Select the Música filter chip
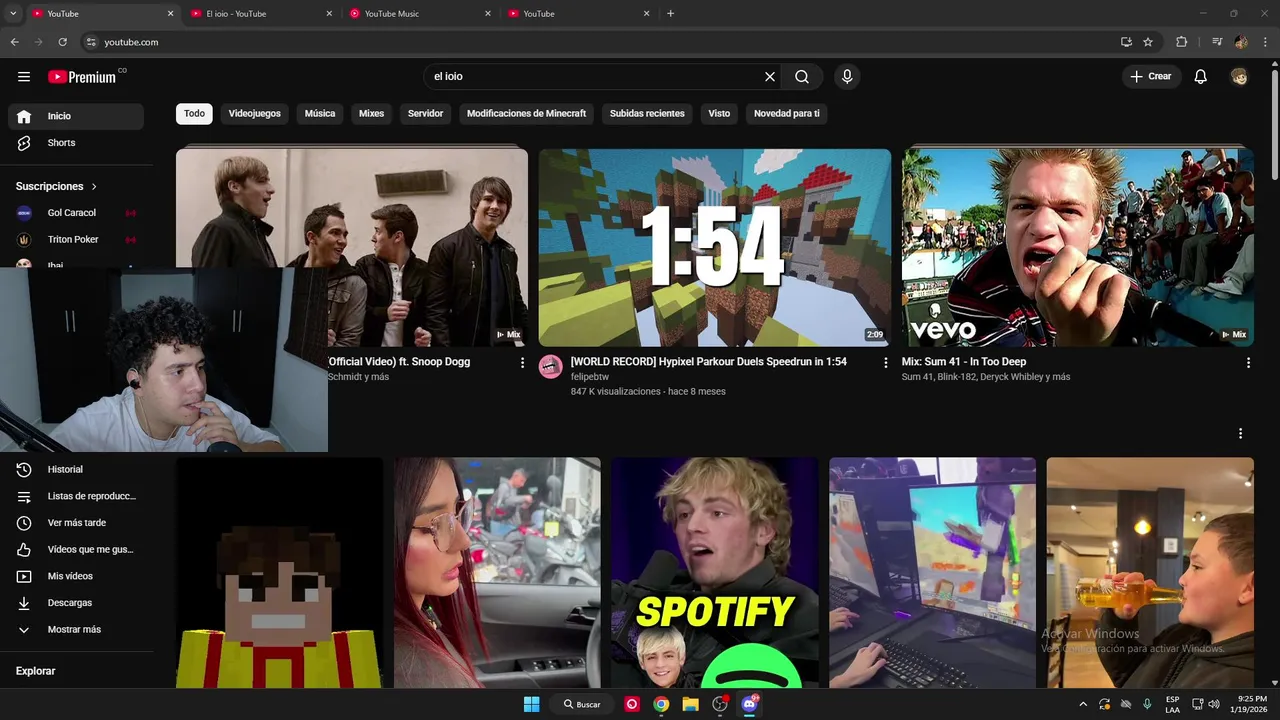Screen dimensions: 1280x720 pos(320,114)
